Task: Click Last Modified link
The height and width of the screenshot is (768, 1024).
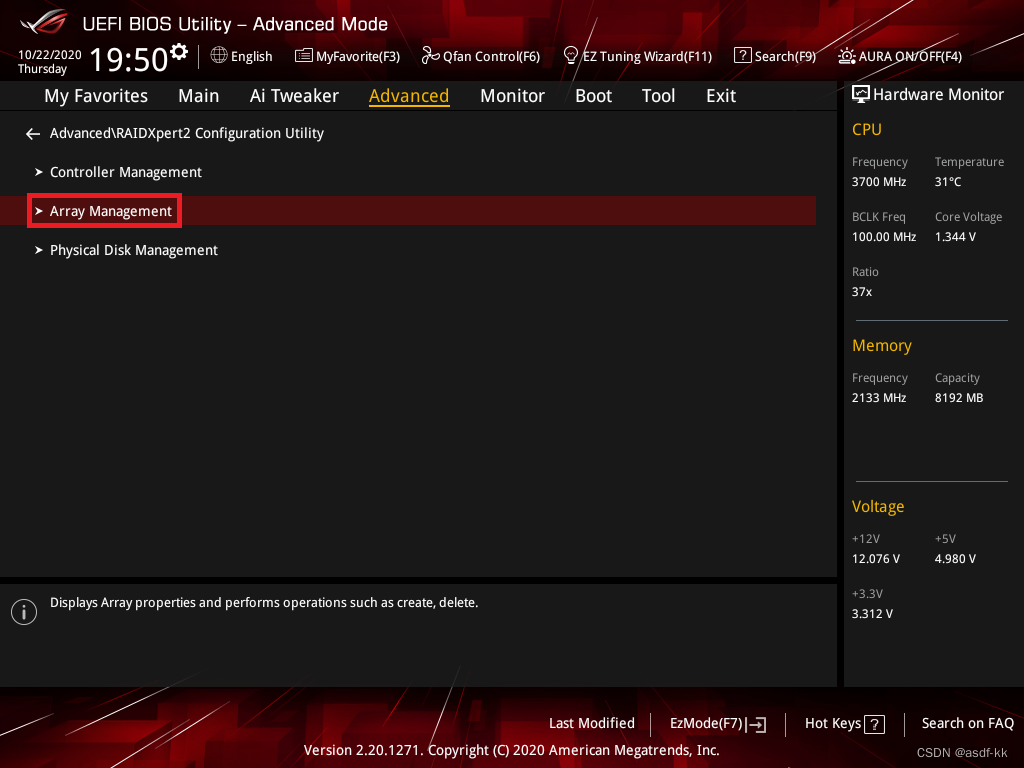Action: point(592,724)
